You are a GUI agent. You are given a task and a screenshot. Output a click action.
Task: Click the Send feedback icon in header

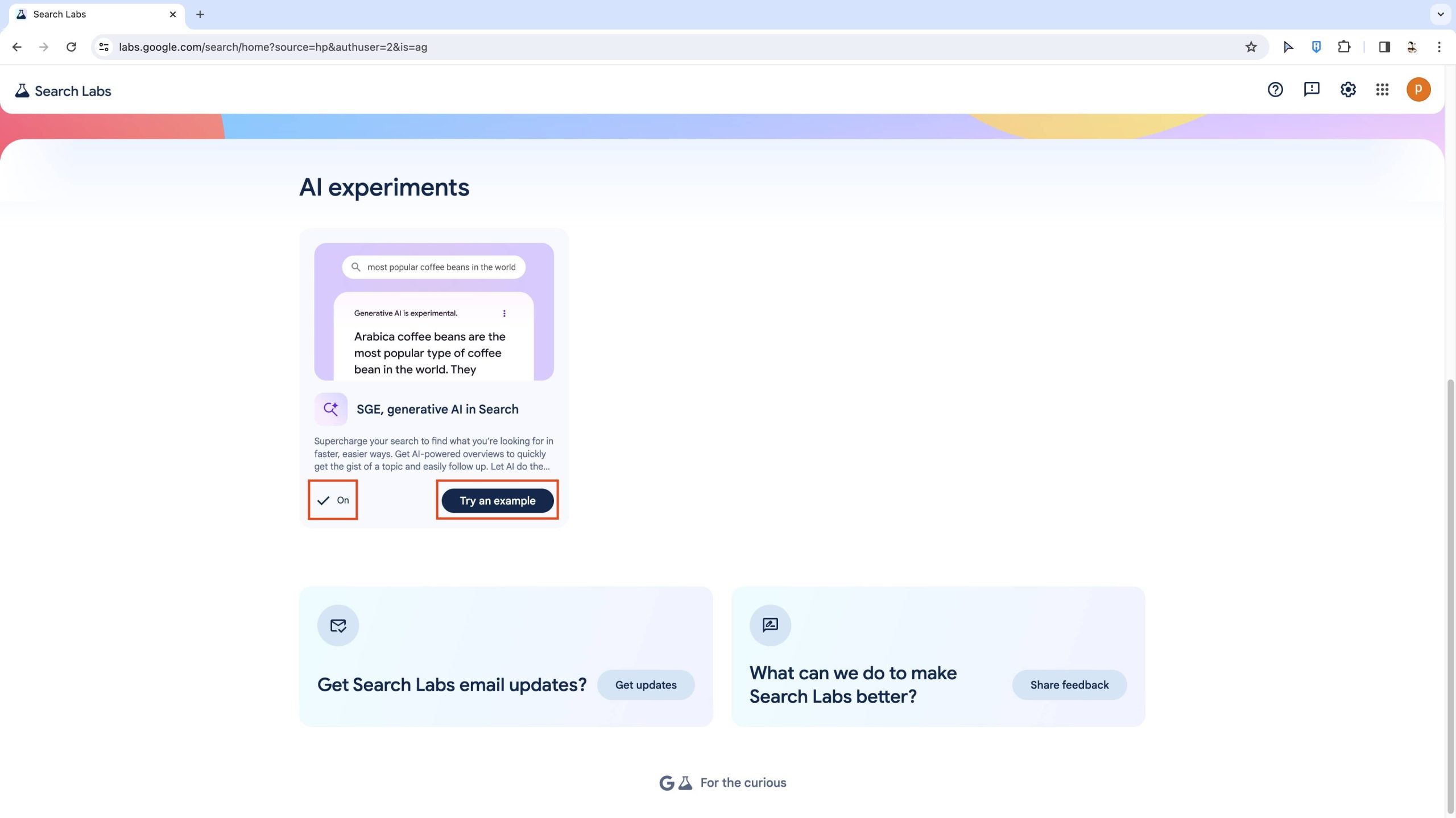tap(1311, 89)
